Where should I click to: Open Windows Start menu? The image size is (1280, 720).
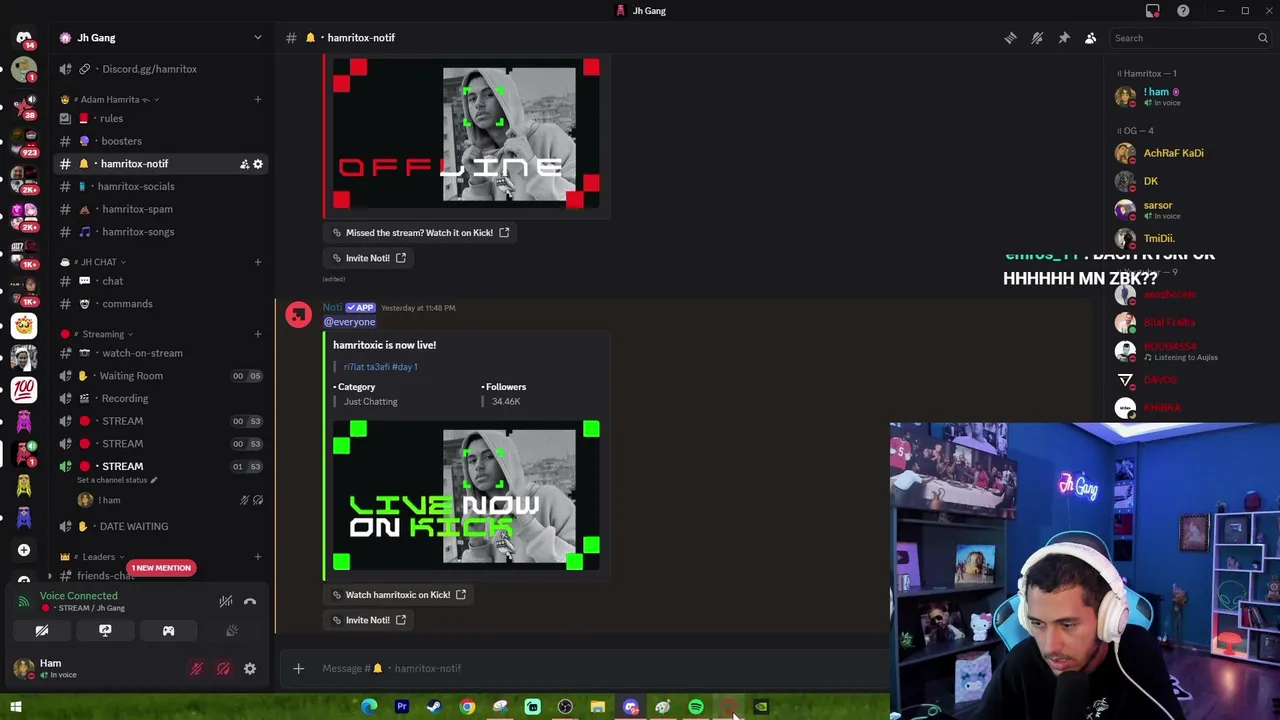point(15,707)
